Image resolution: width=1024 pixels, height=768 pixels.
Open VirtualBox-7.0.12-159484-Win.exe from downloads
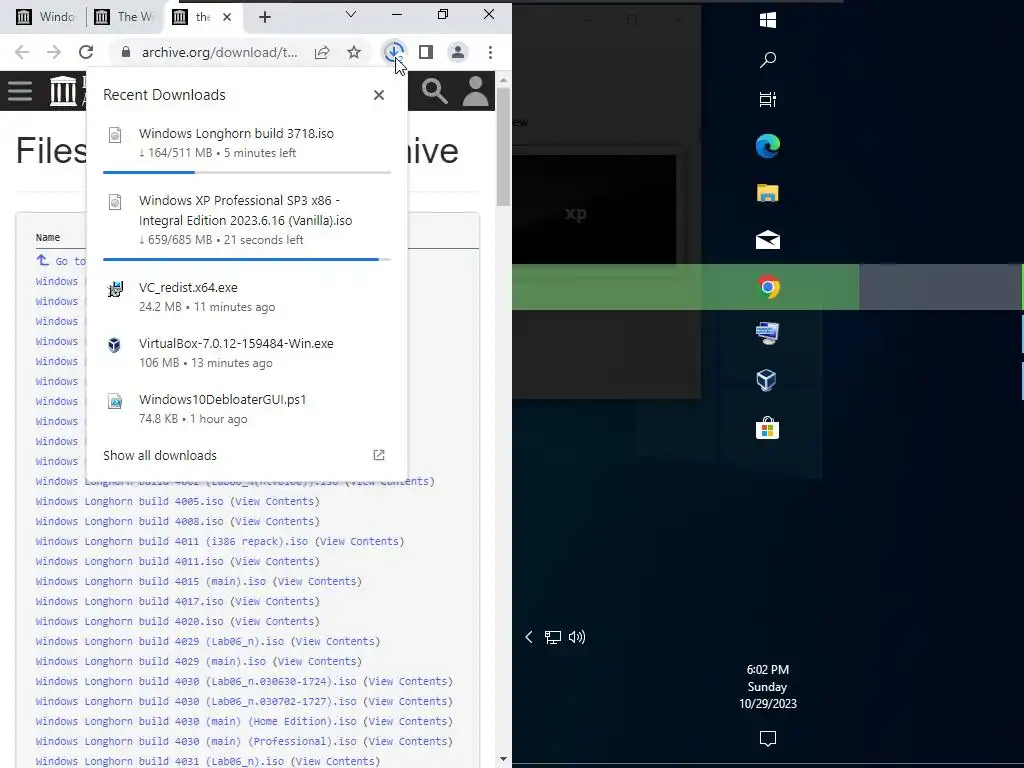[x=247, y=353]
